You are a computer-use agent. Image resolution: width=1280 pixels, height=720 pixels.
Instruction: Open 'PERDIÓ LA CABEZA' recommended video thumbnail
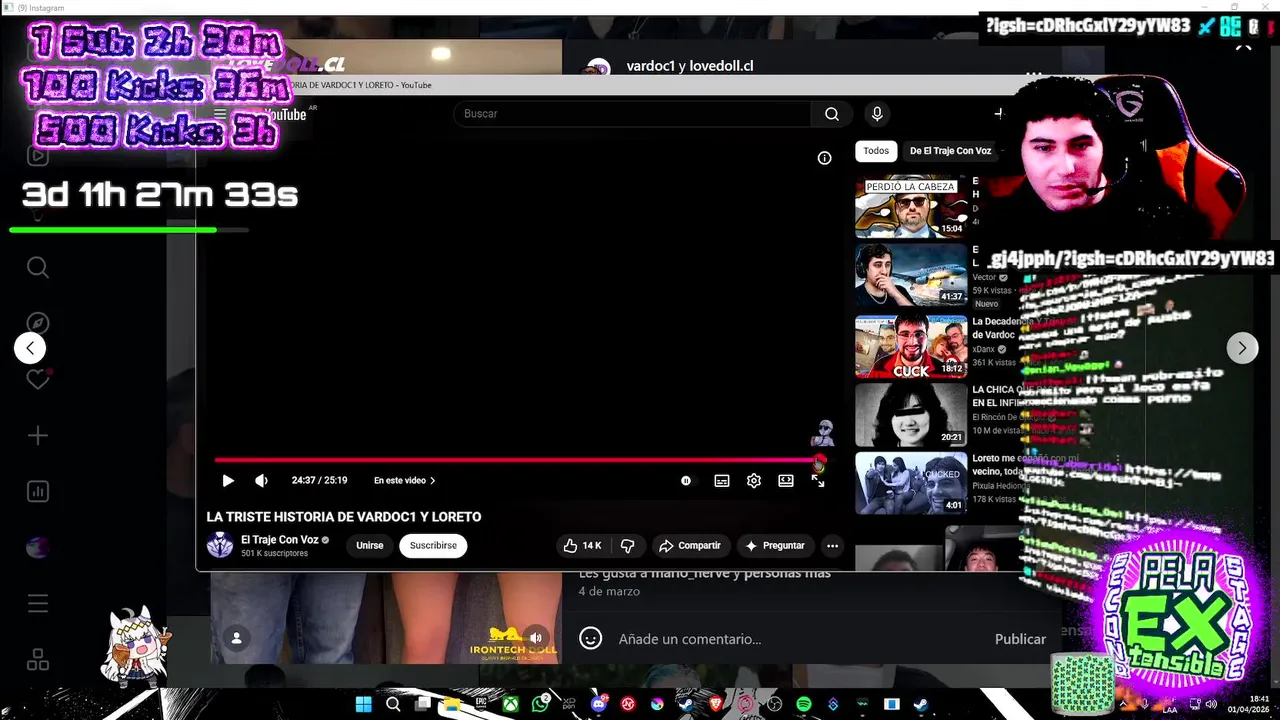click(911, 207)
